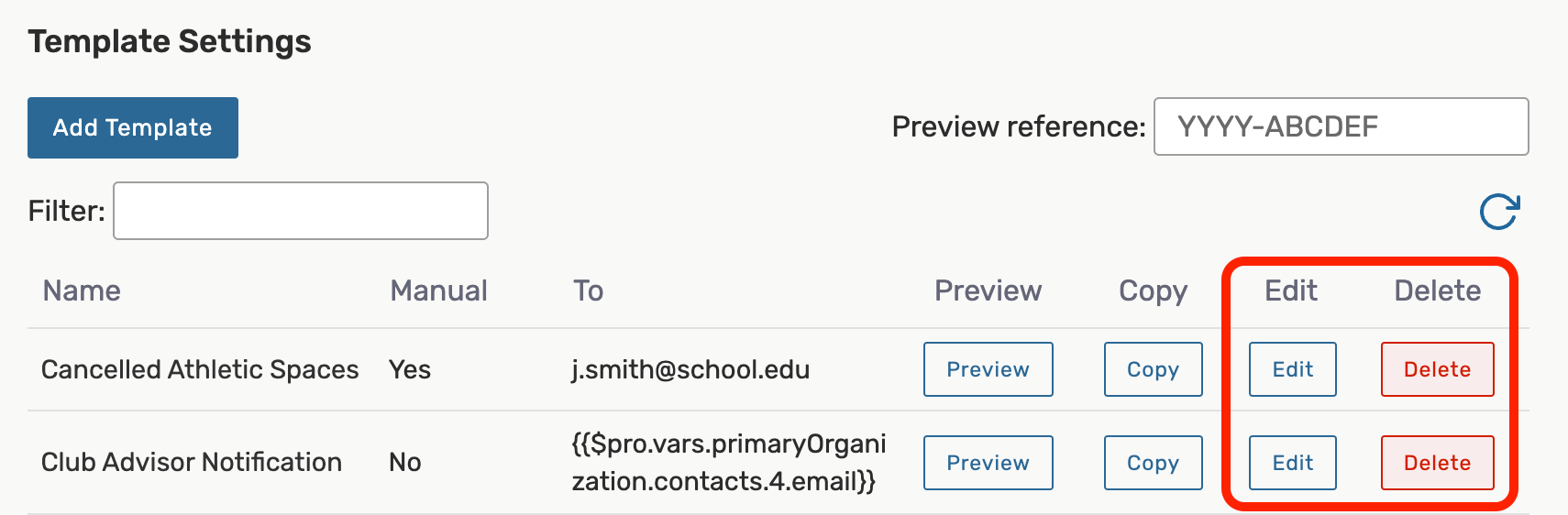Click the Add Template button
Screen dimensions: 1568x515
133,127
